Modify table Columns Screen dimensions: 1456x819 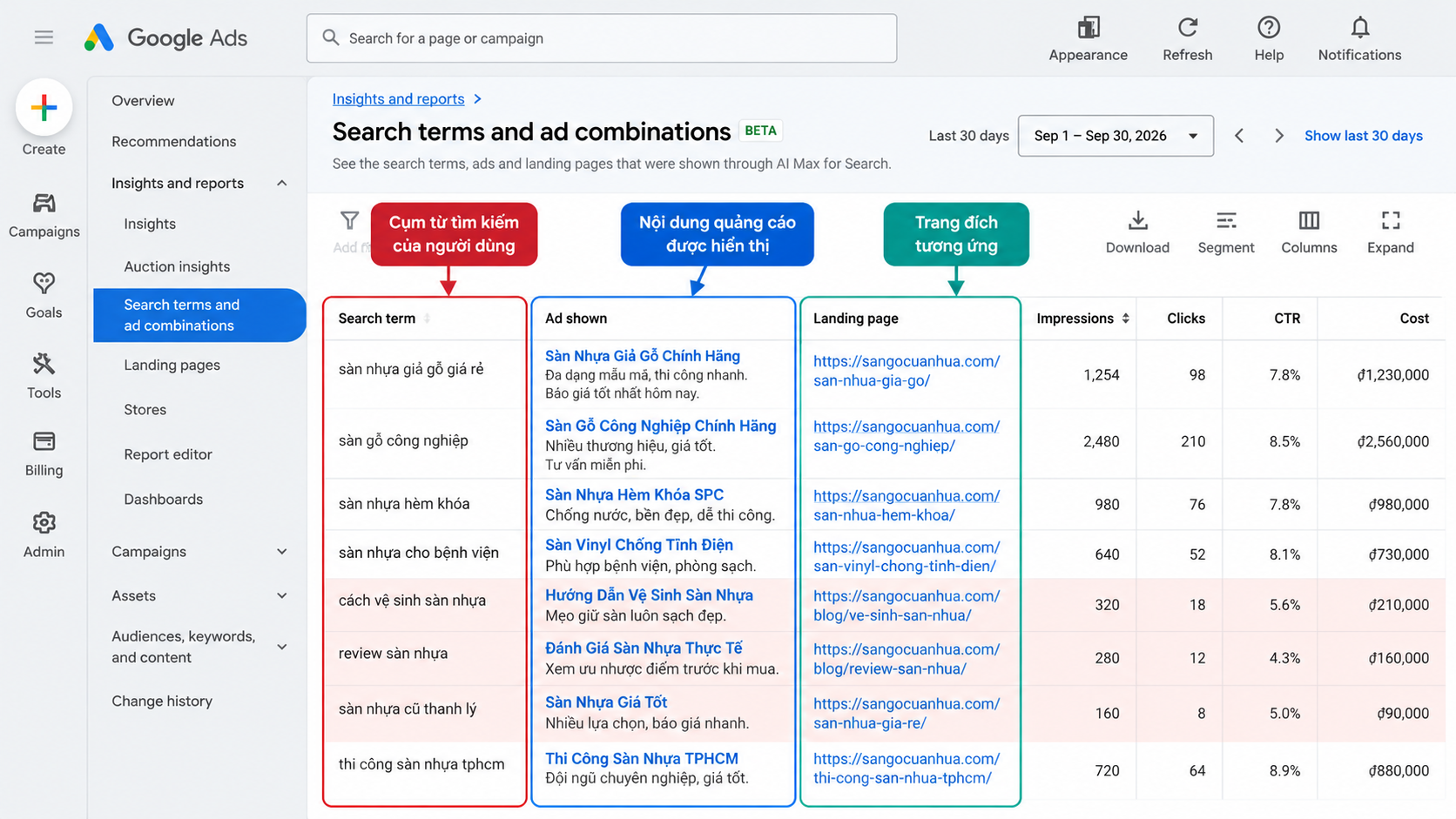coord(1309,232)
